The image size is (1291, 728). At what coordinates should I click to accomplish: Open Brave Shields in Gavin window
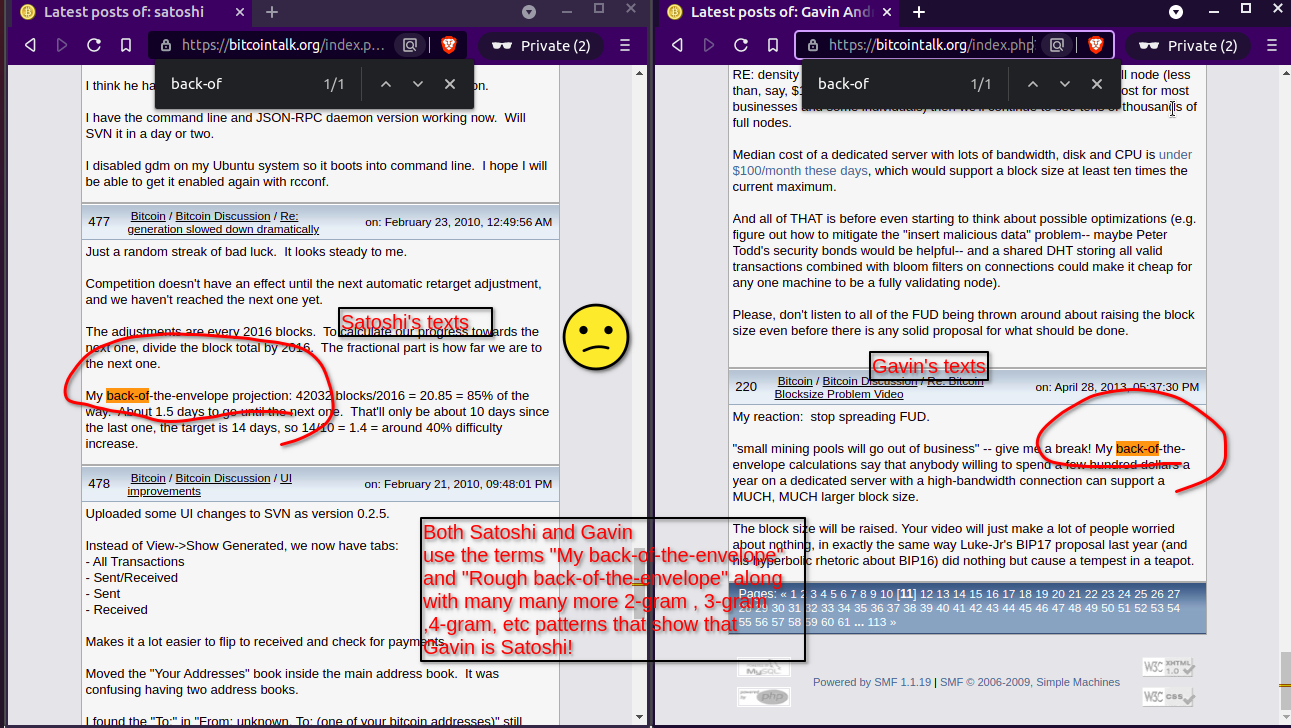pos(1096,45)
